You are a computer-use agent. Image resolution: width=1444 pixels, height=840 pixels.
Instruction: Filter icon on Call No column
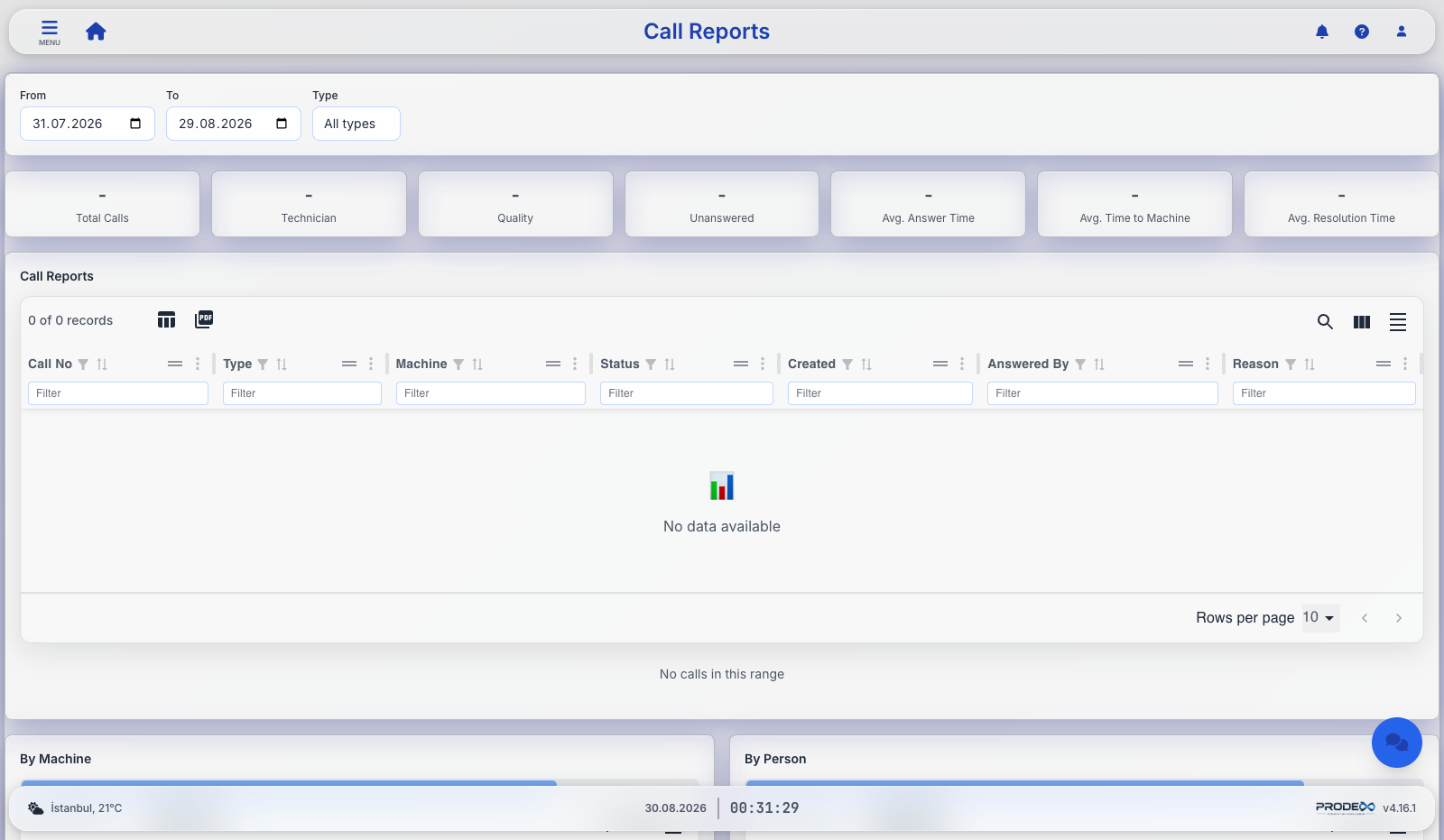tap(83, 365)
